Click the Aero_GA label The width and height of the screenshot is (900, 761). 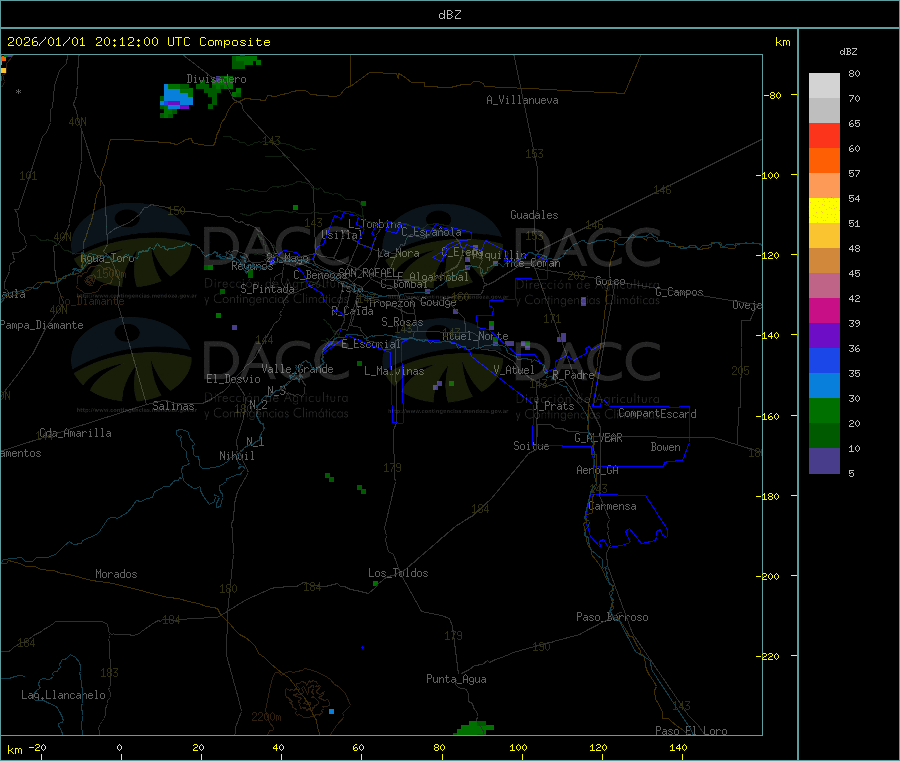coord(598,470)
